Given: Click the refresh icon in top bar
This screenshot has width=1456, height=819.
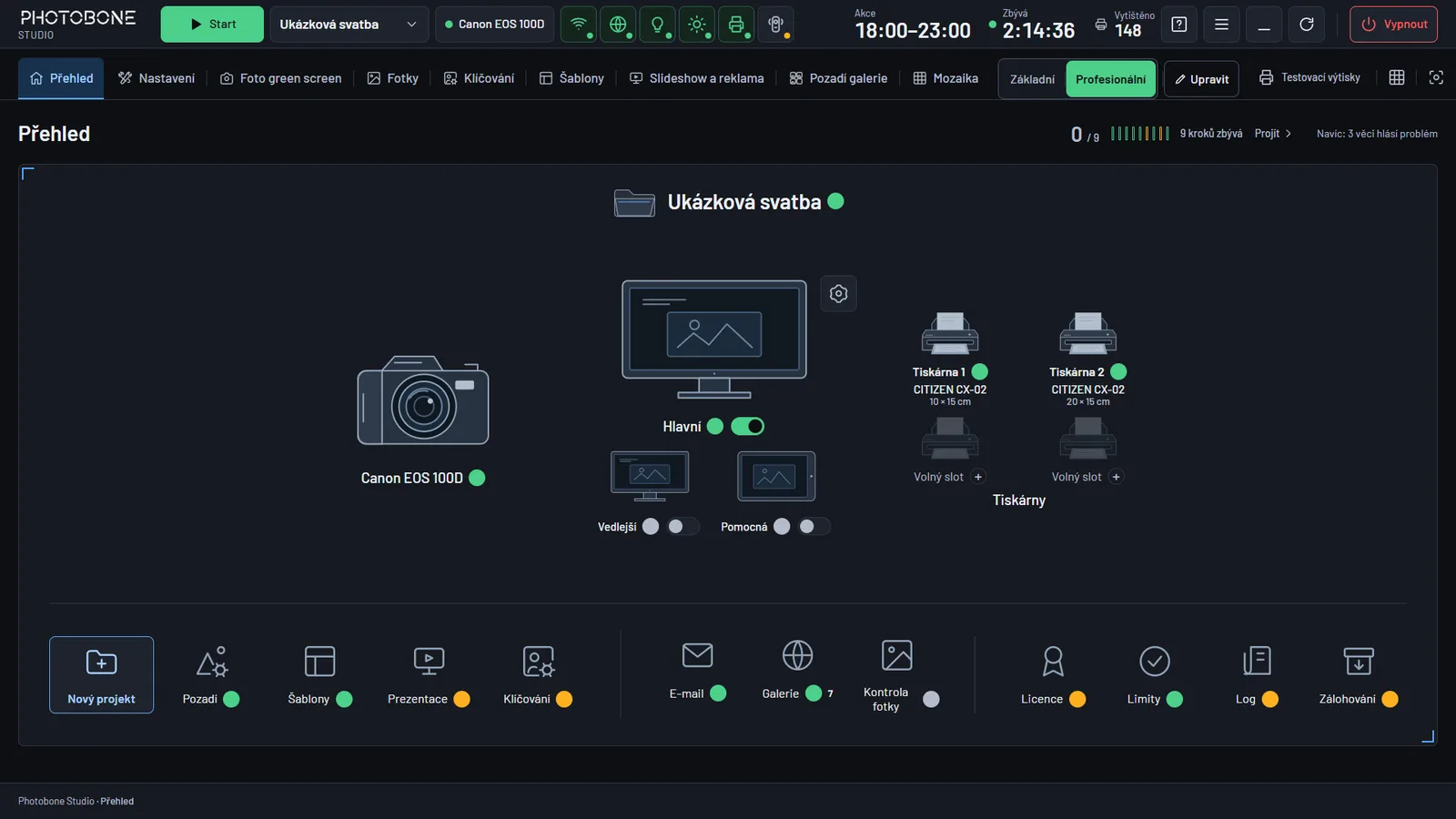Looking at the screenshot, I should [x=1307, y=25].
